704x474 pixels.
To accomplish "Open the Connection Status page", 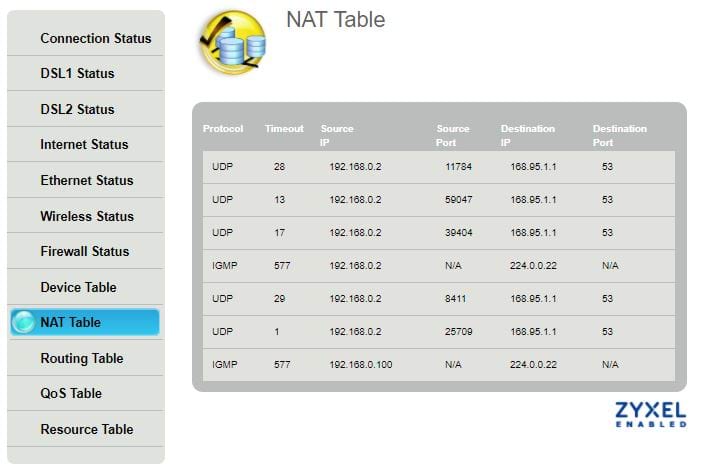I will click(95, 38).
